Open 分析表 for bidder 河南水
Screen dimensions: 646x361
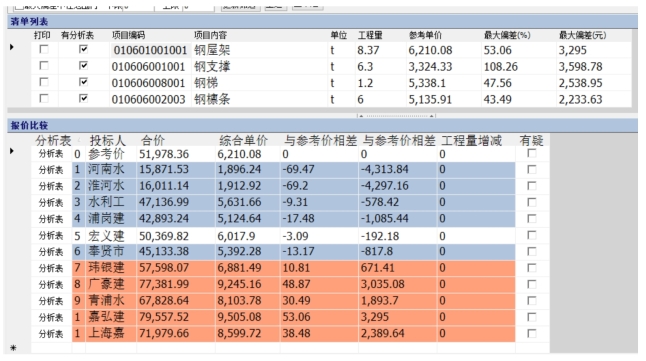[x=51, y=170]
